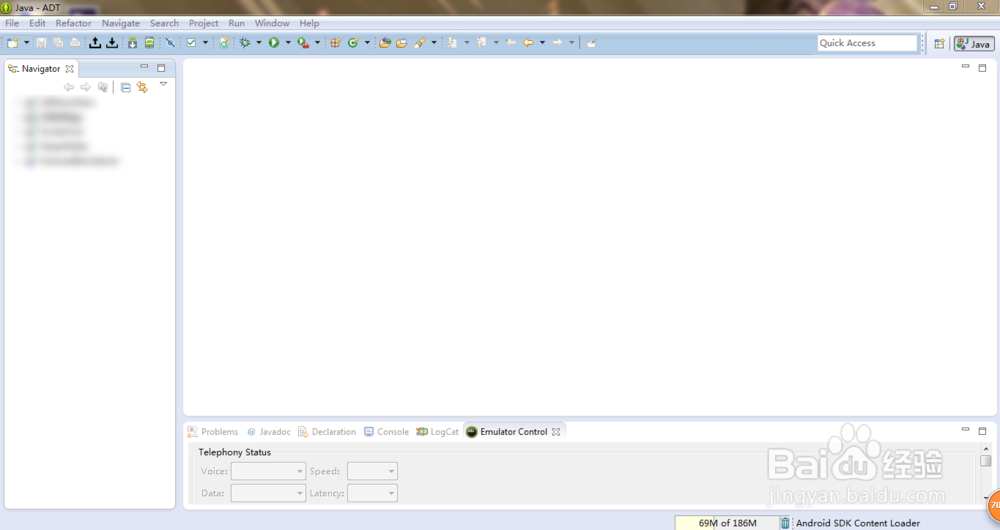This screenshot has width=1000, height=530.
Task: Open the Run dropdown arrow
Action: (288, 43)
